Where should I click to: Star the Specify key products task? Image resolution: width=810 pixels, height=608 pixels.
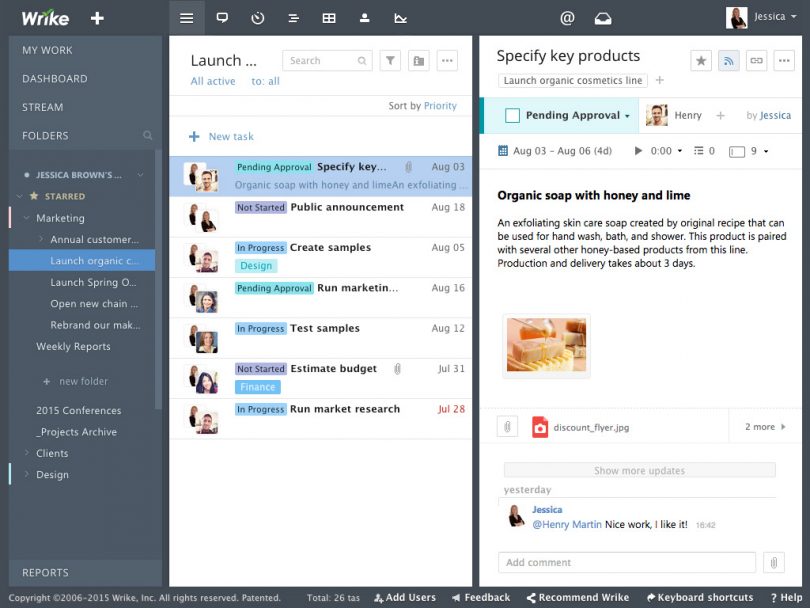coord(700,60)
